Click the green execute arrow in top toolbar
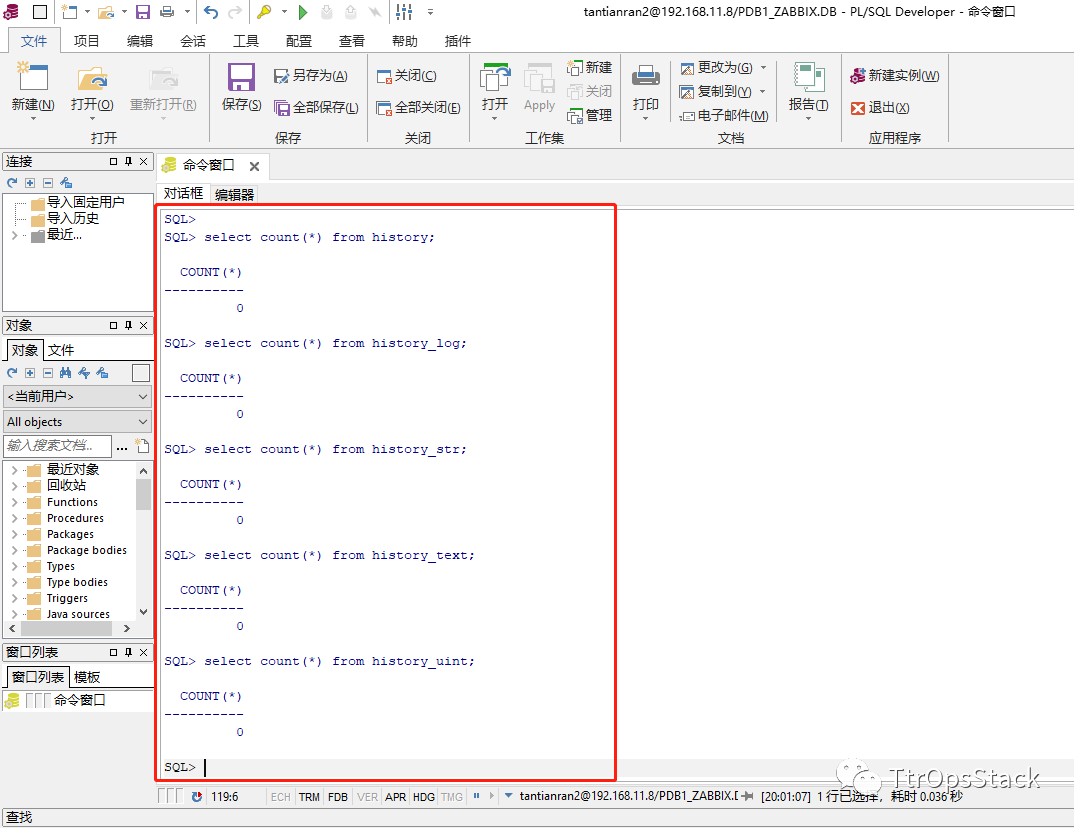This screenshot has height=828, width=1074. tap(303, 11)
